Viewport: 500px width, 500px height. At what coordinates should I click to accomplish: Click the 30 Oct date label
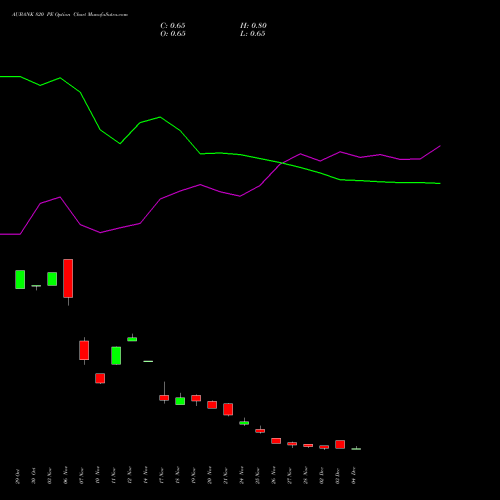(x=34, y=476)
